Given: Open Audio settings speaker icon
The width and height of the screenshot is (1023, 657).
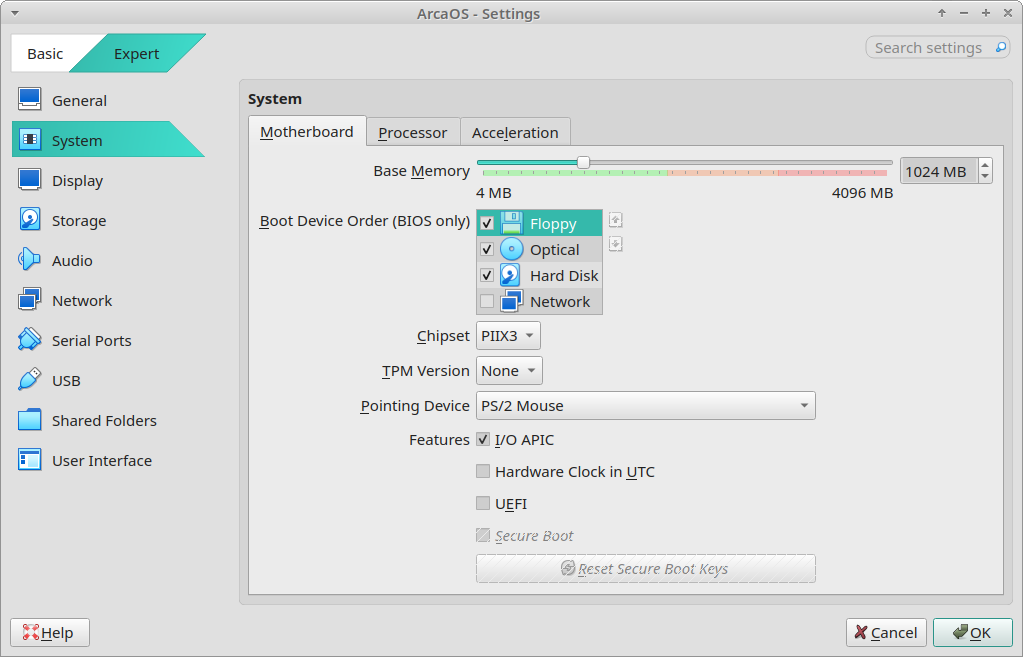Looking at the screenshot, I should click(x=29, y=260).
